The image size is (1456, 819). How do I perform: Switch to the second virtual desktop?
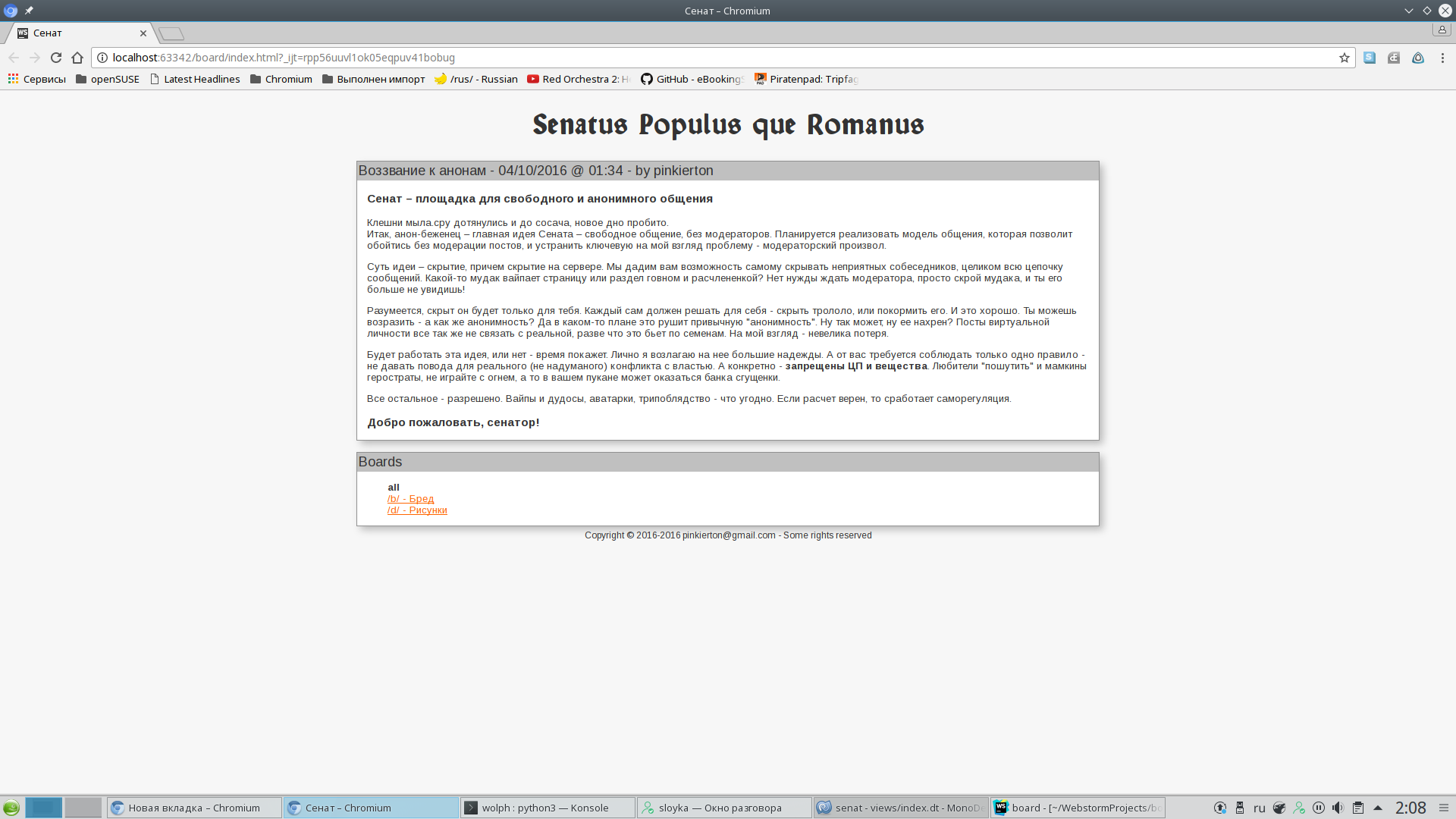click(83, 808)
